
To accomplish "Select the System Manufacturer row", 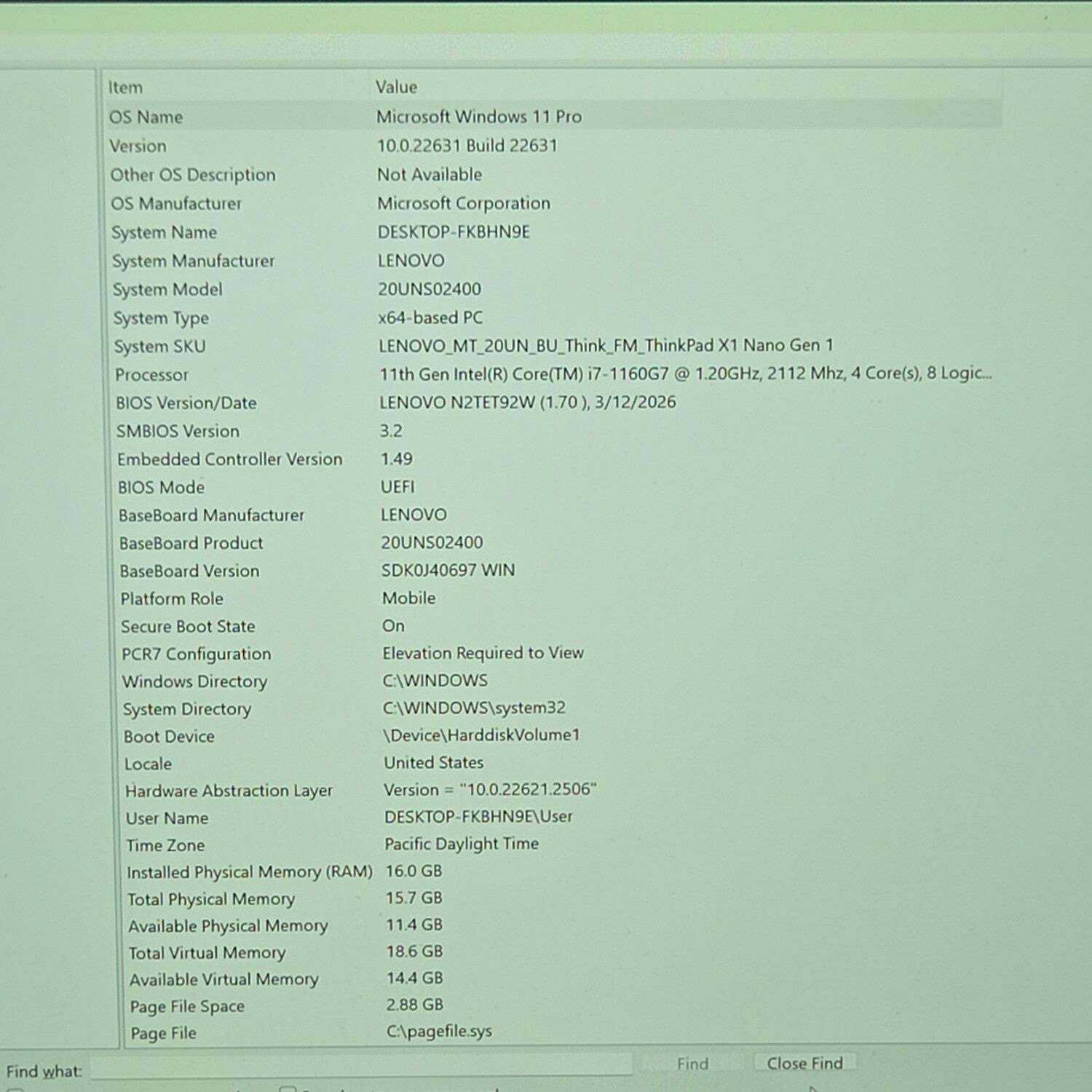I will click(x=553, y=261).
